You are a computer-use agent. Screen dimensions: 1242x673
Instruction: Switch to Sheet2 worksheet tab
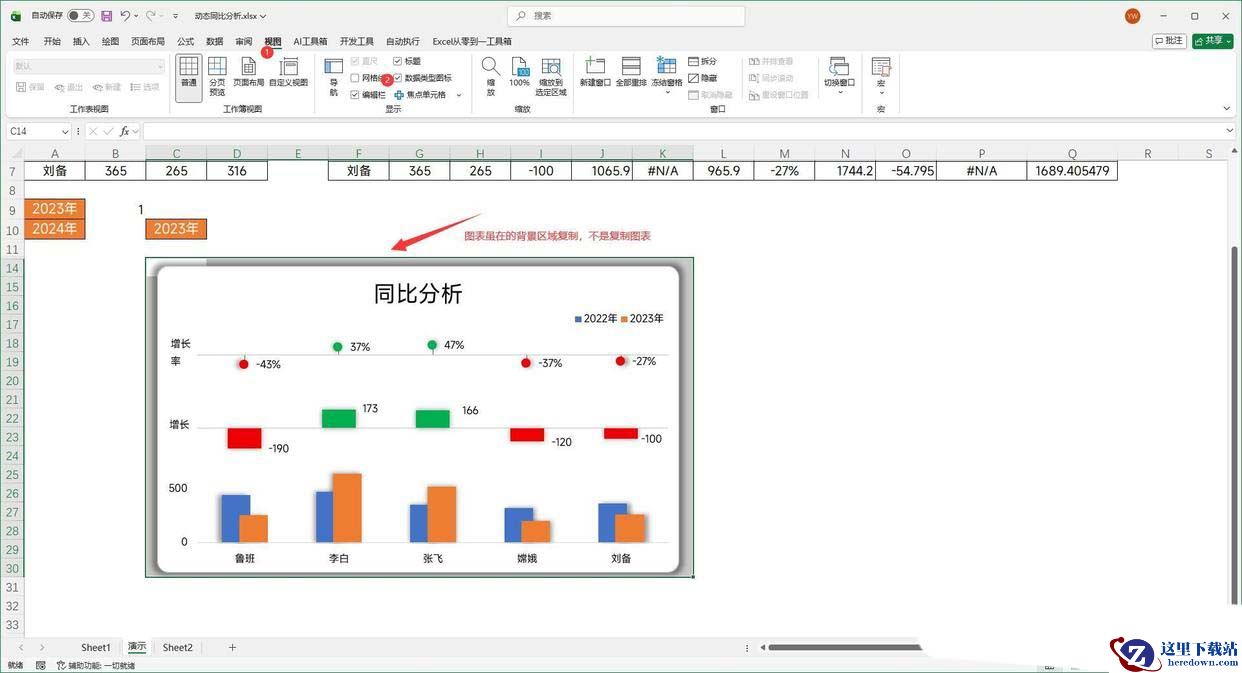click(x=177, y=648)
